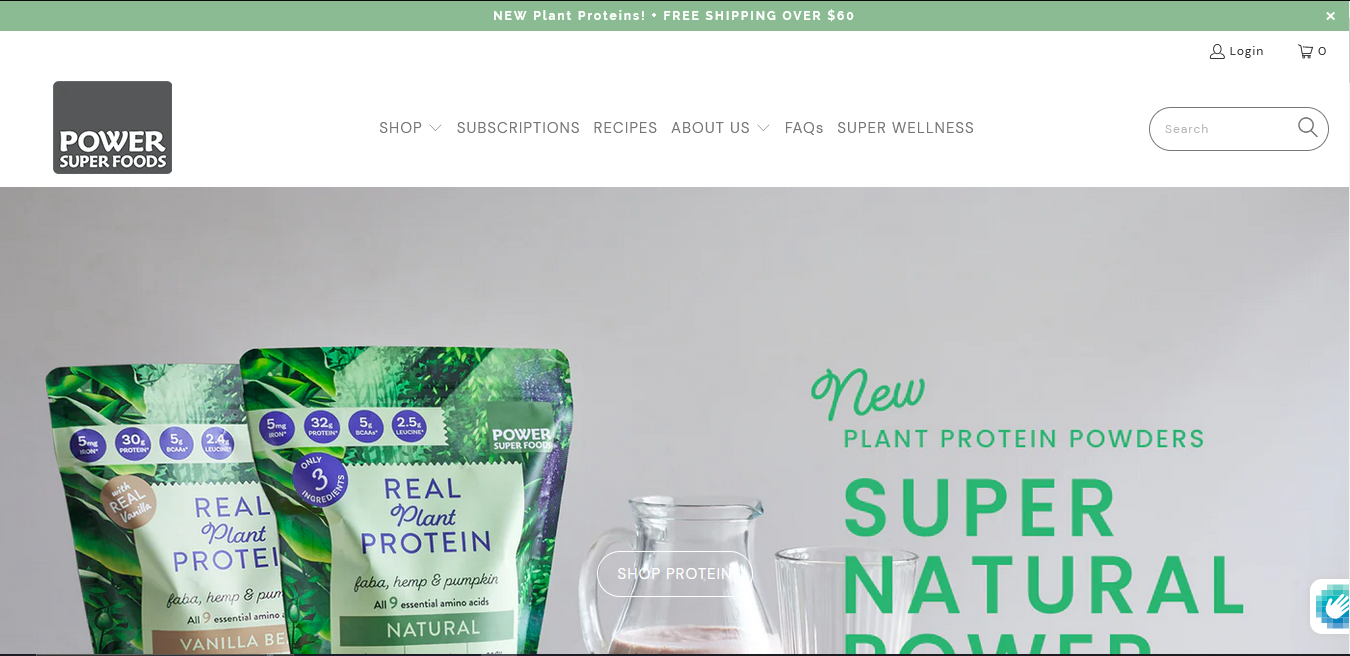
Task: Click the SHOP PROTEIN button
Action: [x=674, y=574]
